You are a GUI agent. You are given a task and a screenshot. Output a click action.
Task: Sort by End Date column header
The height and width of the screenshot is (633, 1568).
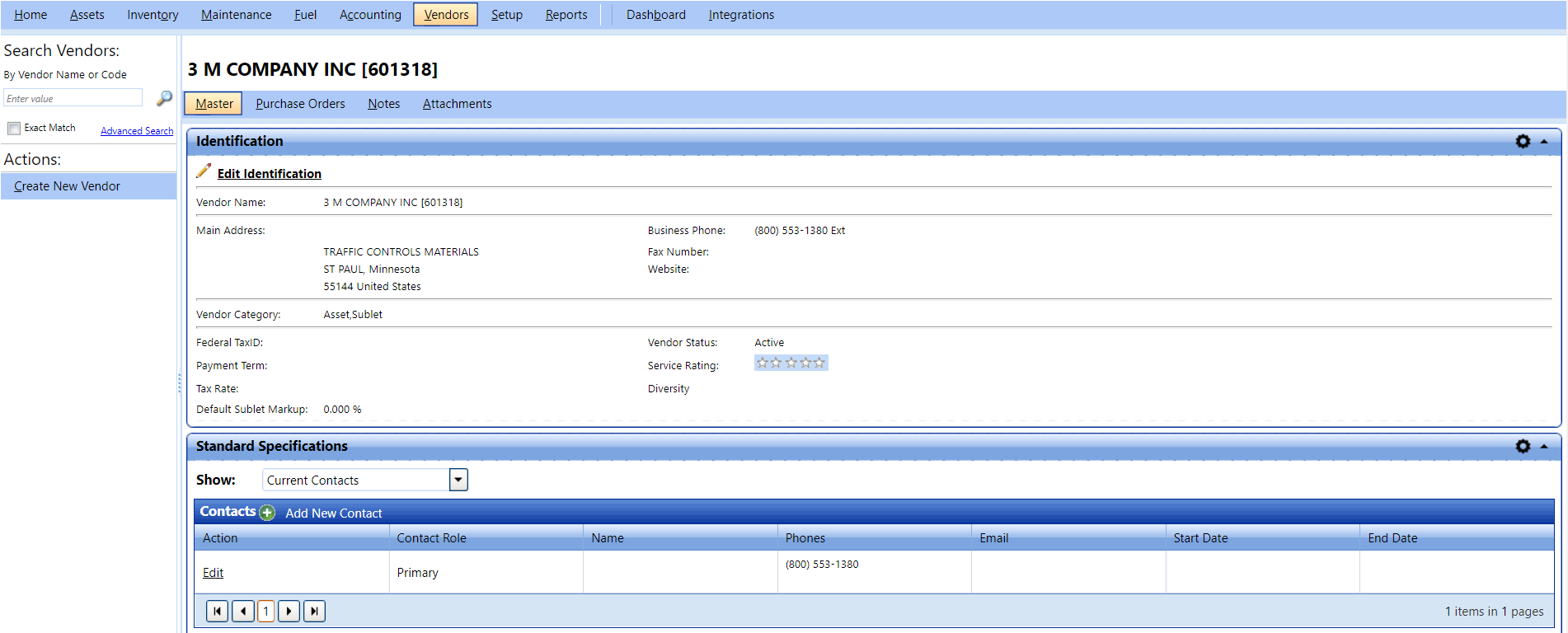click(1392, 537)
